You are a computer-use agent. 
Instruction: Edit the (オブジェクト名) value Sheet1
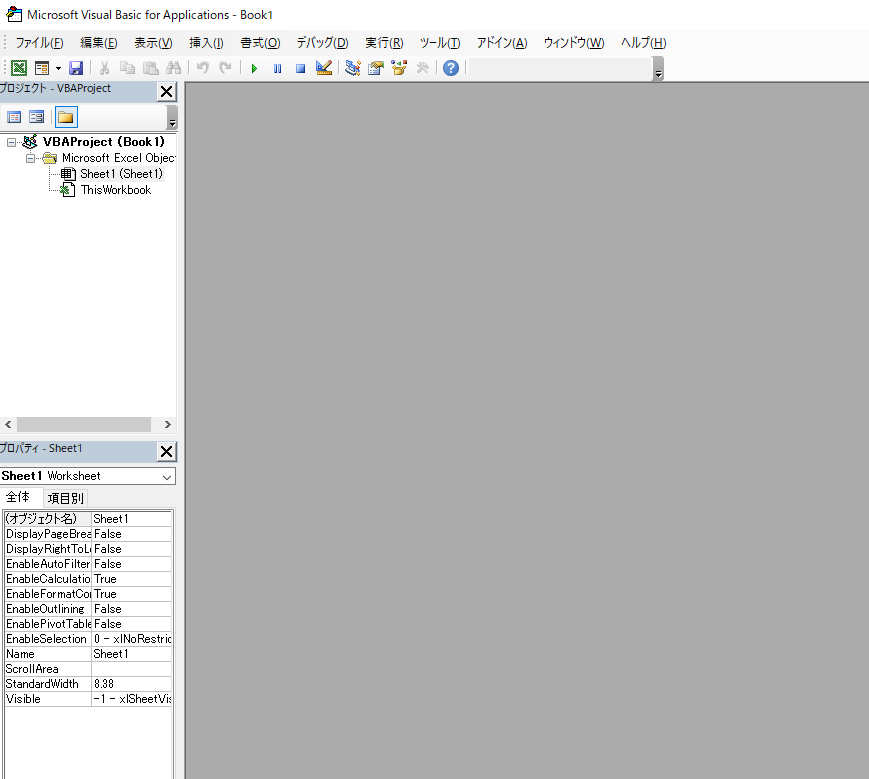131,519
